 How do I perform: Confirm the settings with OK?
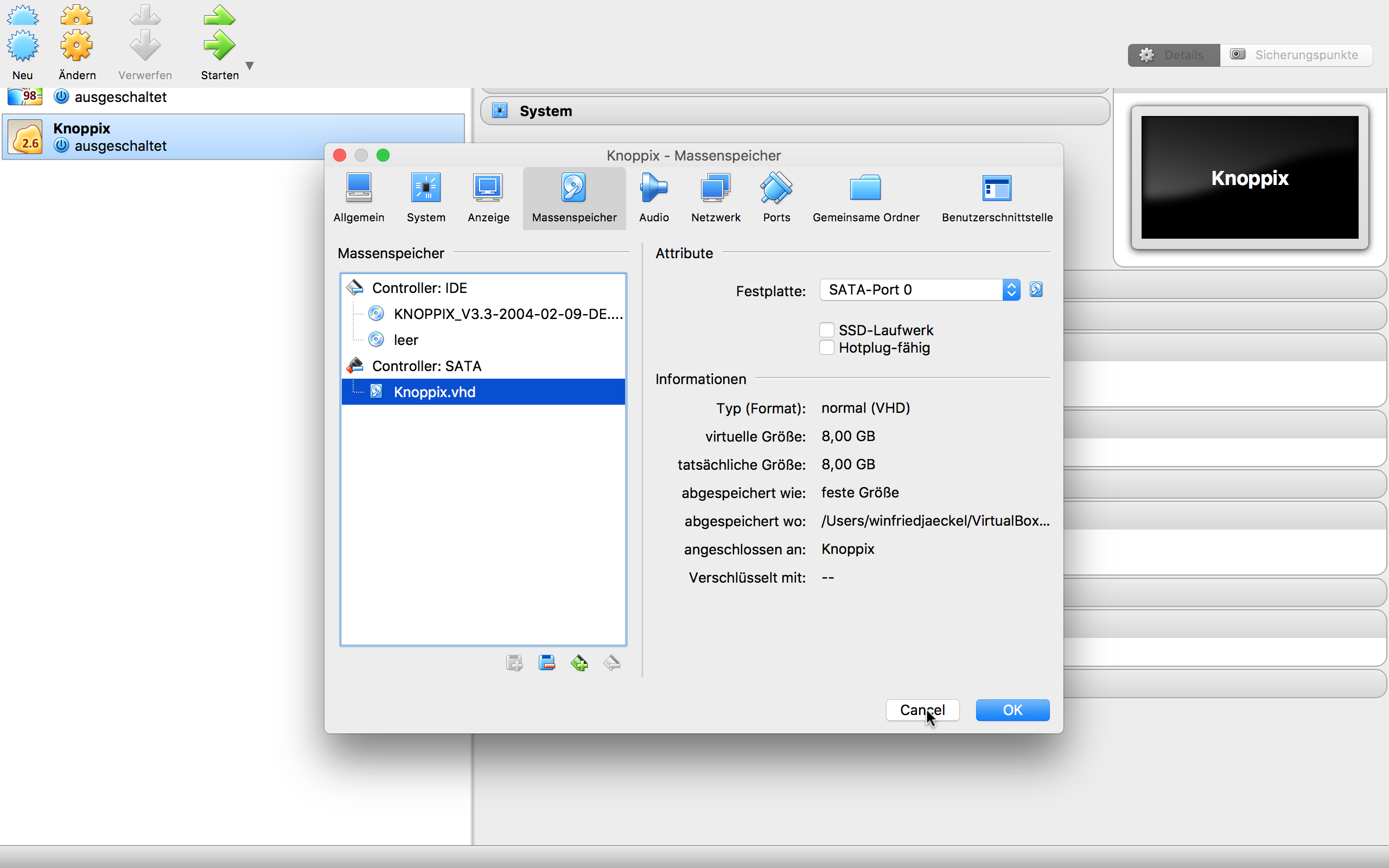pyautogui.click(x=1012, y=710)
